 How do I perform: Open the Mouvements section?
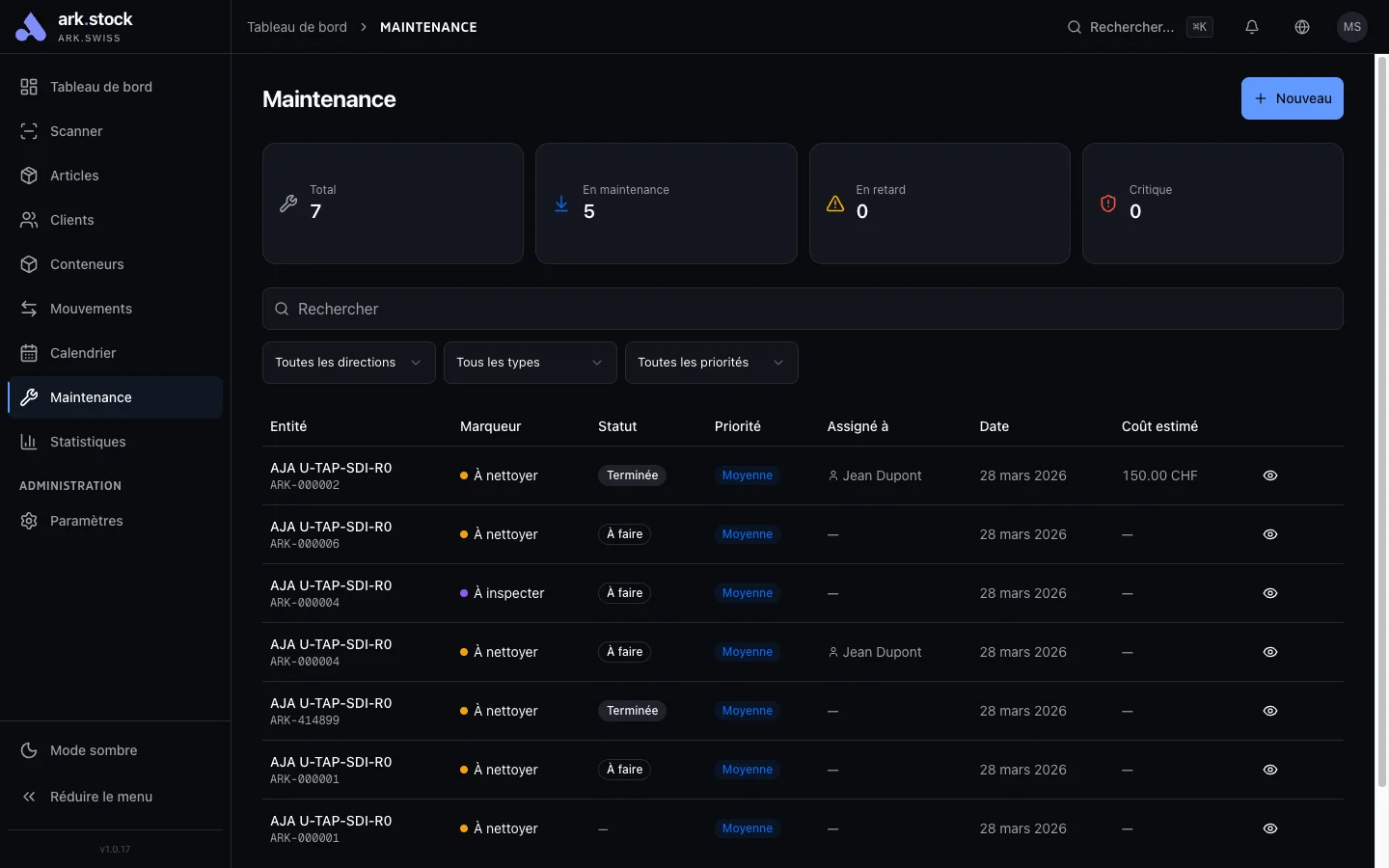click(91, 309)
